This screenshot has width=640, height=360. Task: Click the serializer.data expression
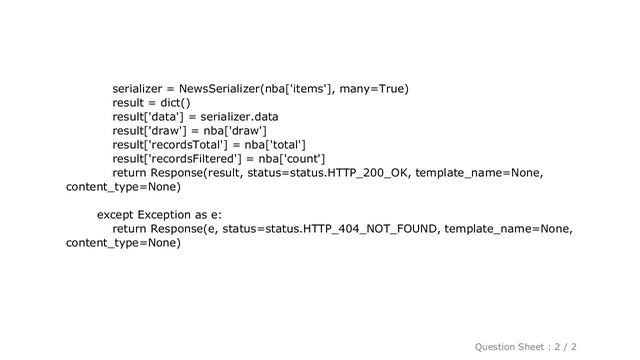[239, 117]
